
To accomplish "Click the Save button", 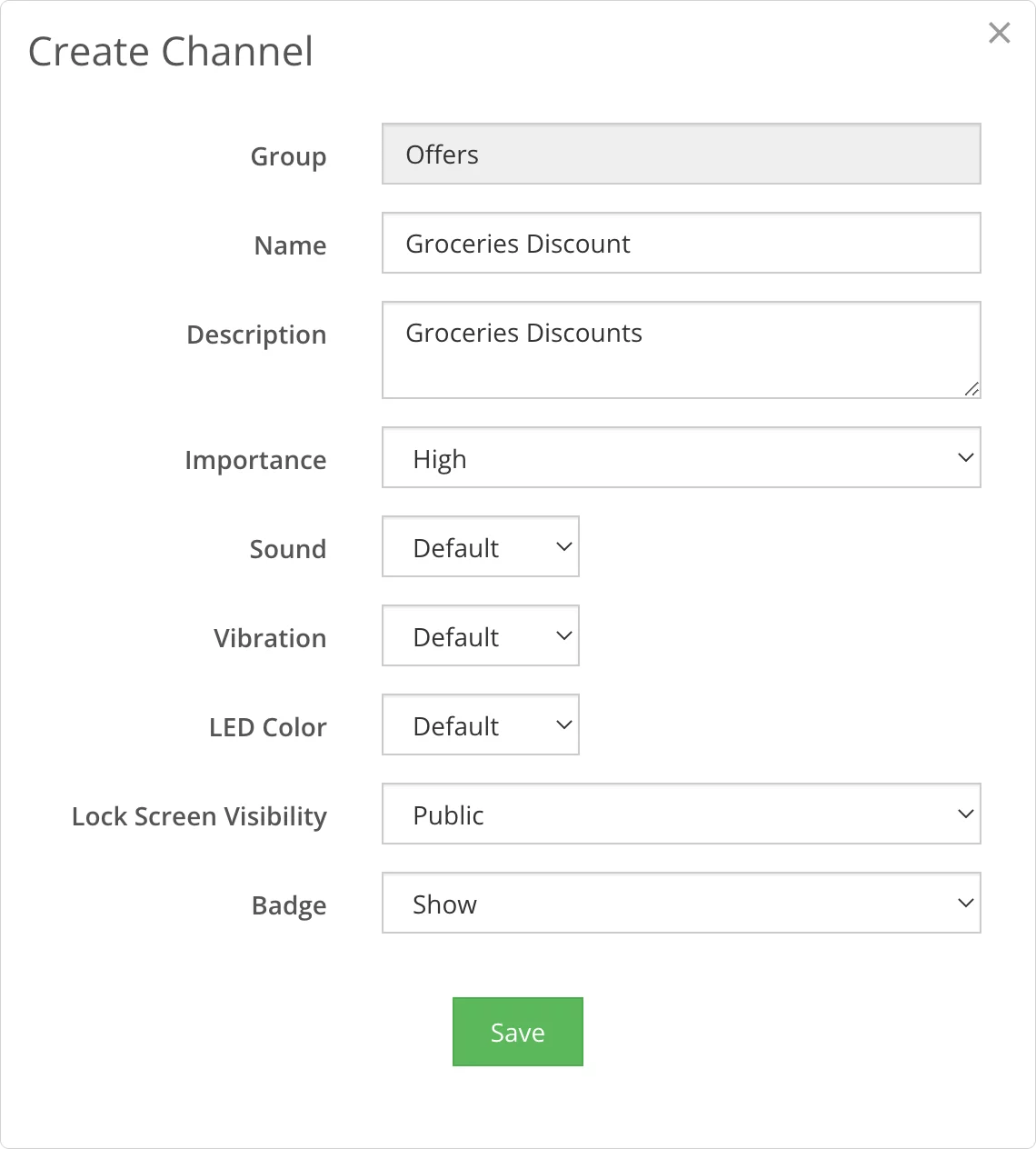I will point(517,1032).
